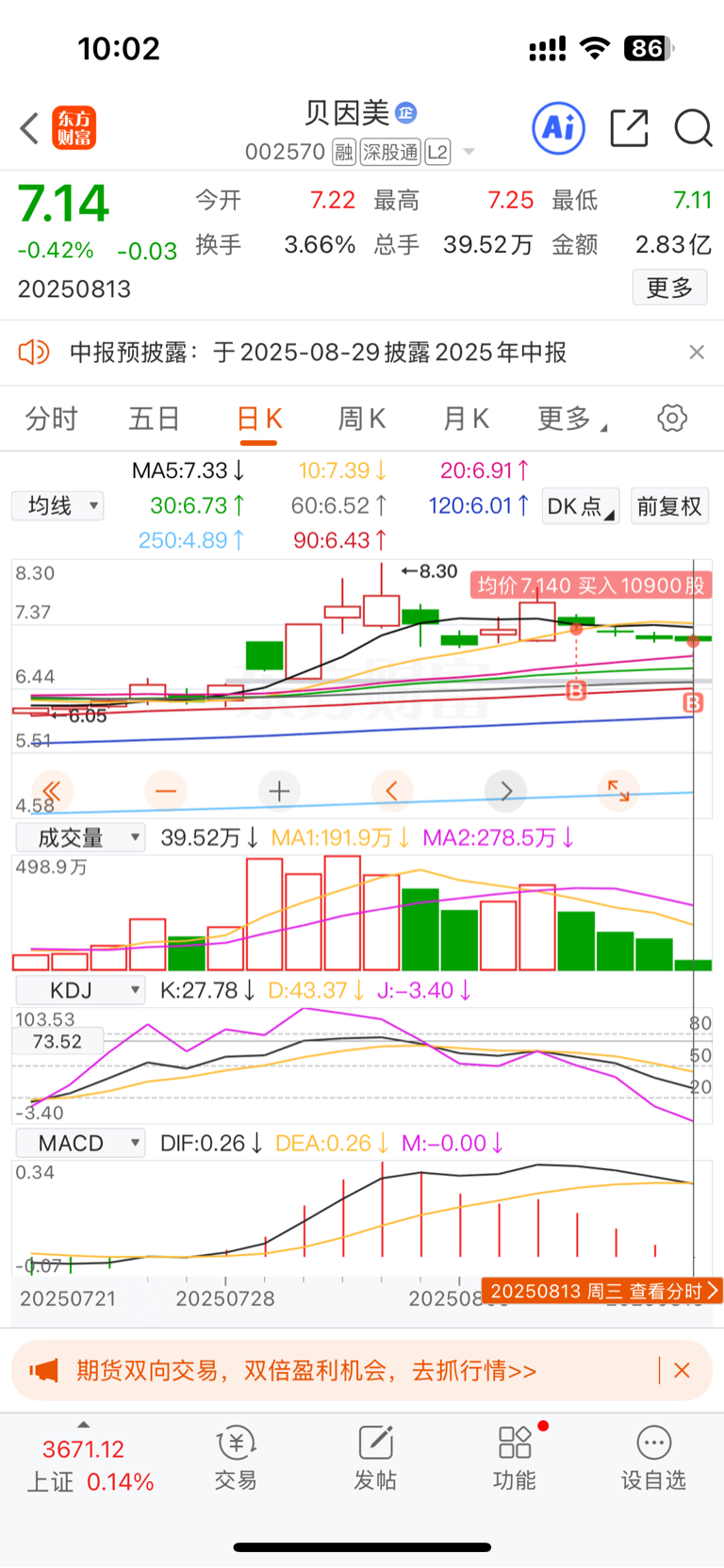The width and height of the screenshot is (724, 1568).
Task: Open the 功能 functions icon
Action: click(515, 1458)
